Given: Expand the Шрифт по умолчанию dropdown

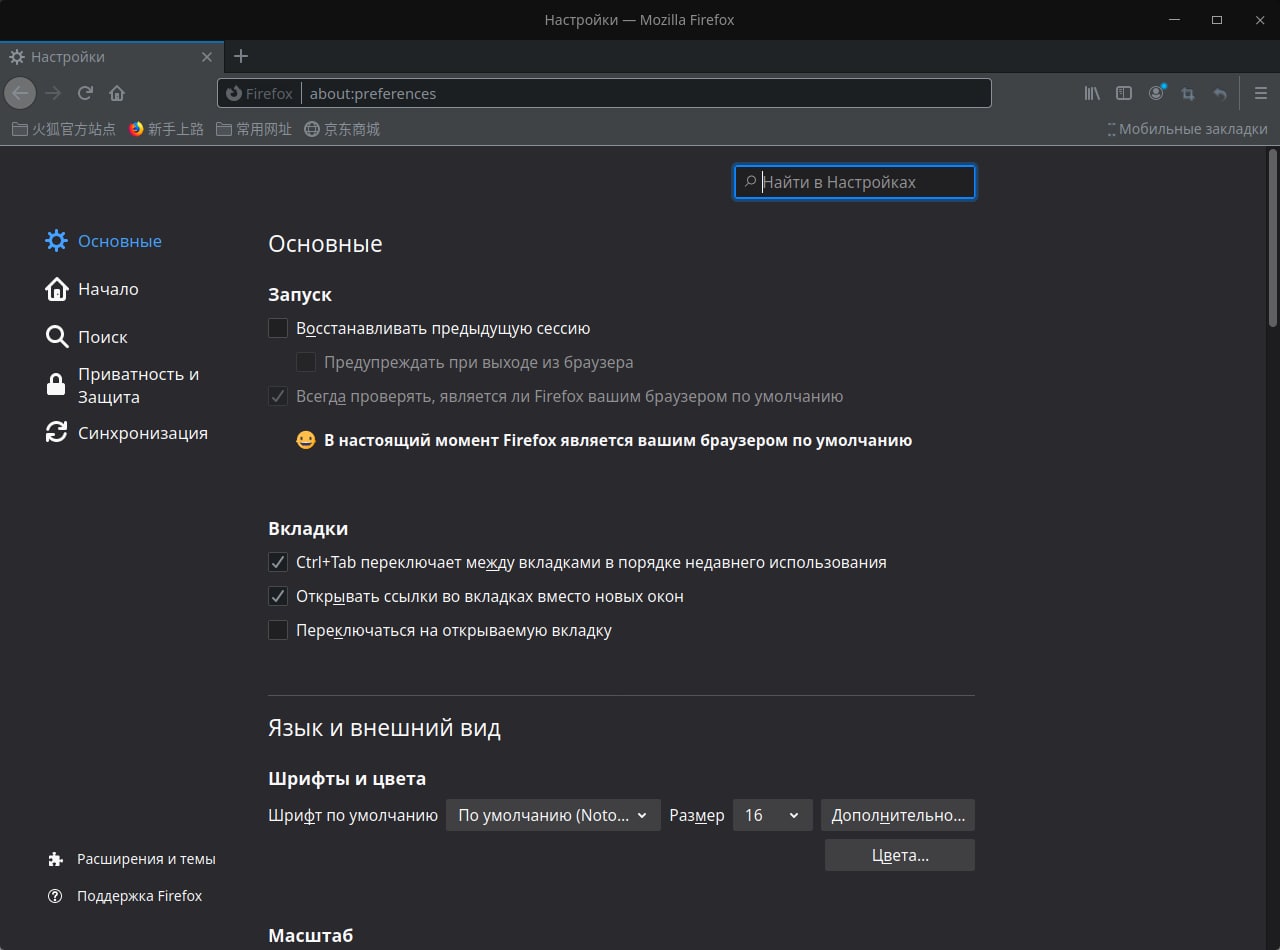Looking at the screenshot, I should tap(553, 815).
